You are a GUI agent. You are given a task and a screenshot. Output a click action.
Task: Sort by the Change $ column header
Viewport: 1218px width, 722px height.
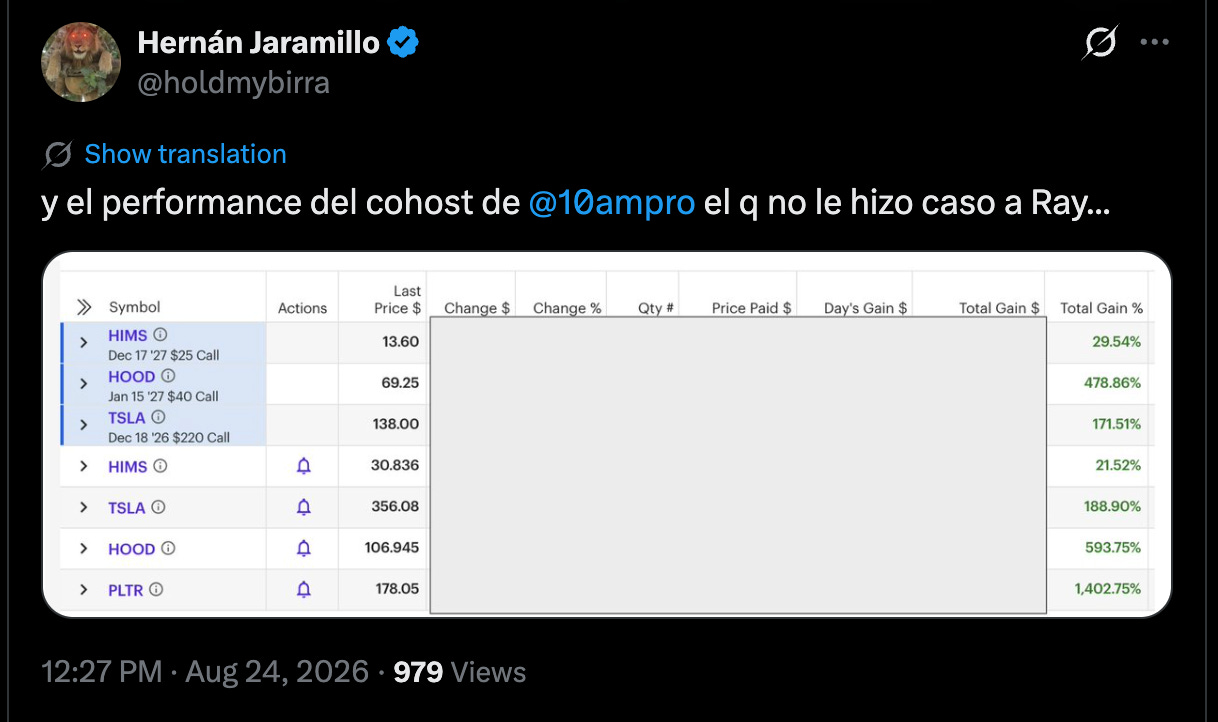(477, 308)
